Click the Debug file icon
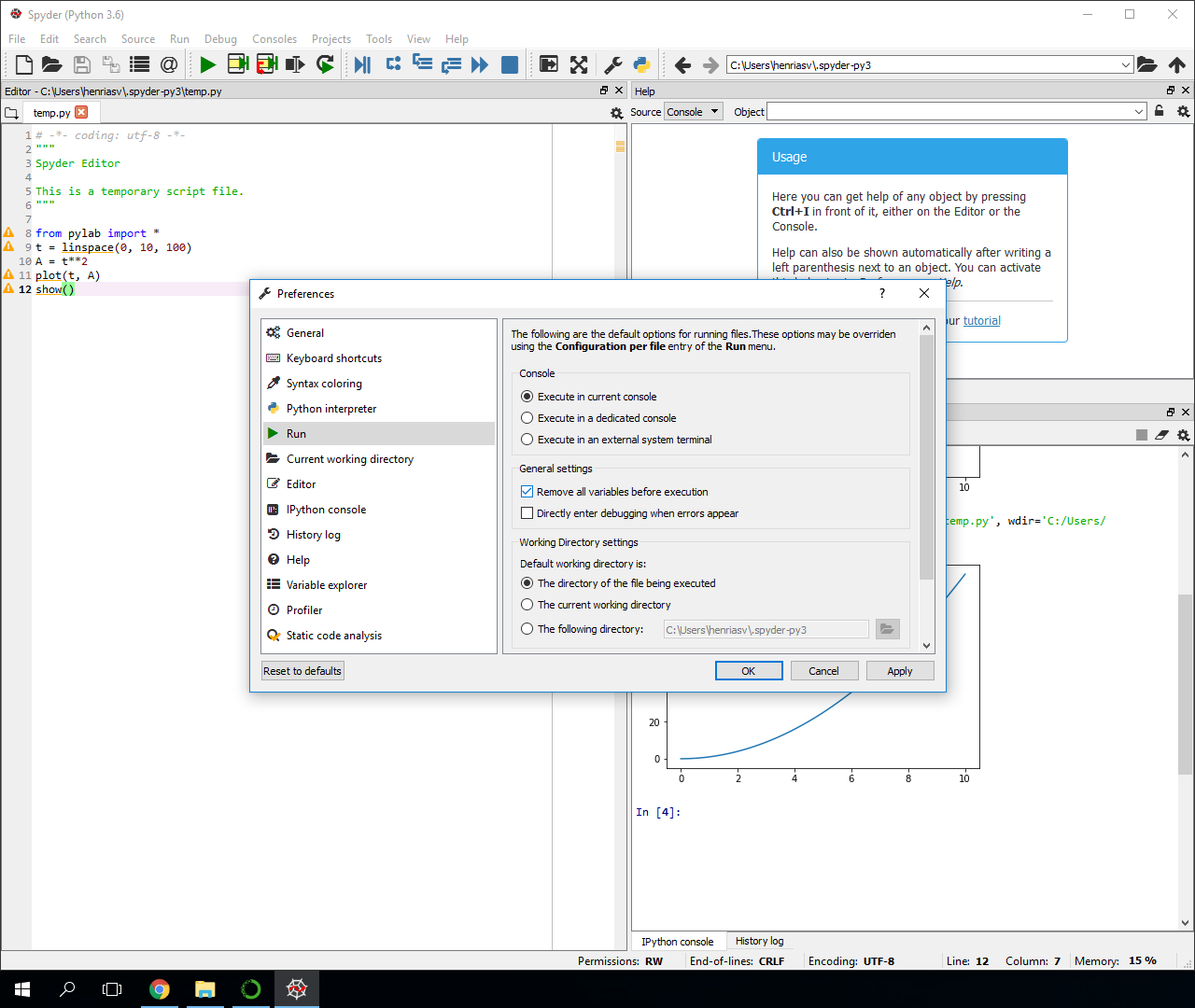Image resolution: width=1195 pixels, height=1008 pixels. click(363, 64)
